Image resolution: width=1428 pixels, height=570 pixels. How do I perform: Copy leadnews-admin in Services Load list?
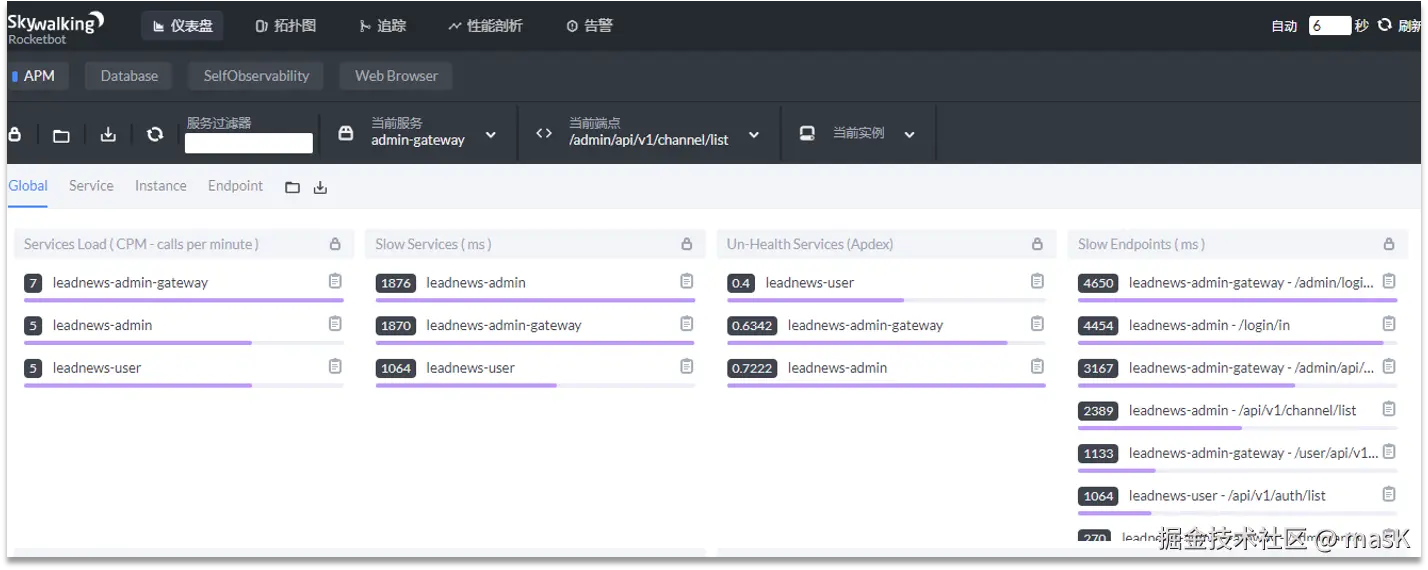(335, 323)
